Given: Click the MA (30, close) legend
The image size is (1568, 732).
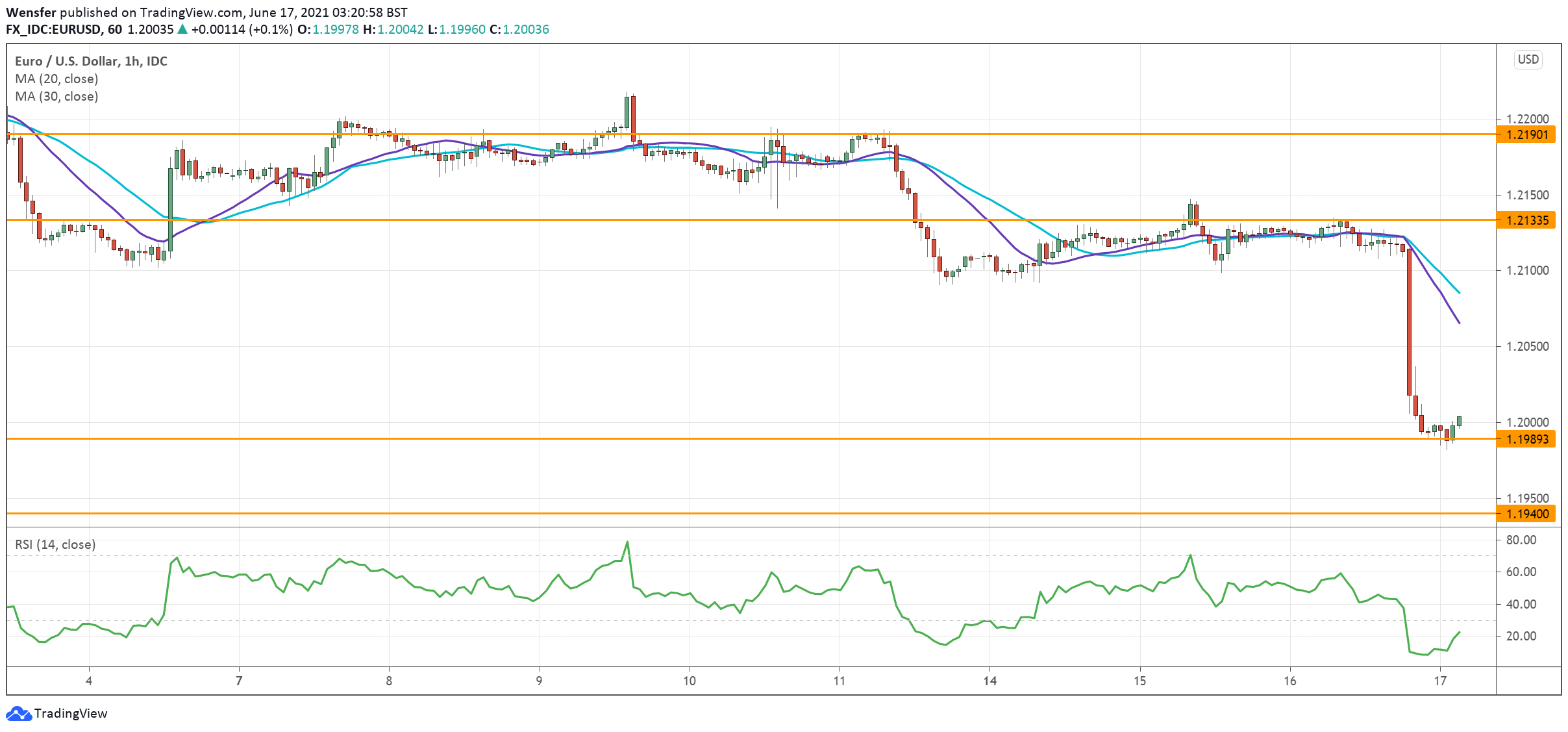Looking at the screenshot, I should pos(56,96).
